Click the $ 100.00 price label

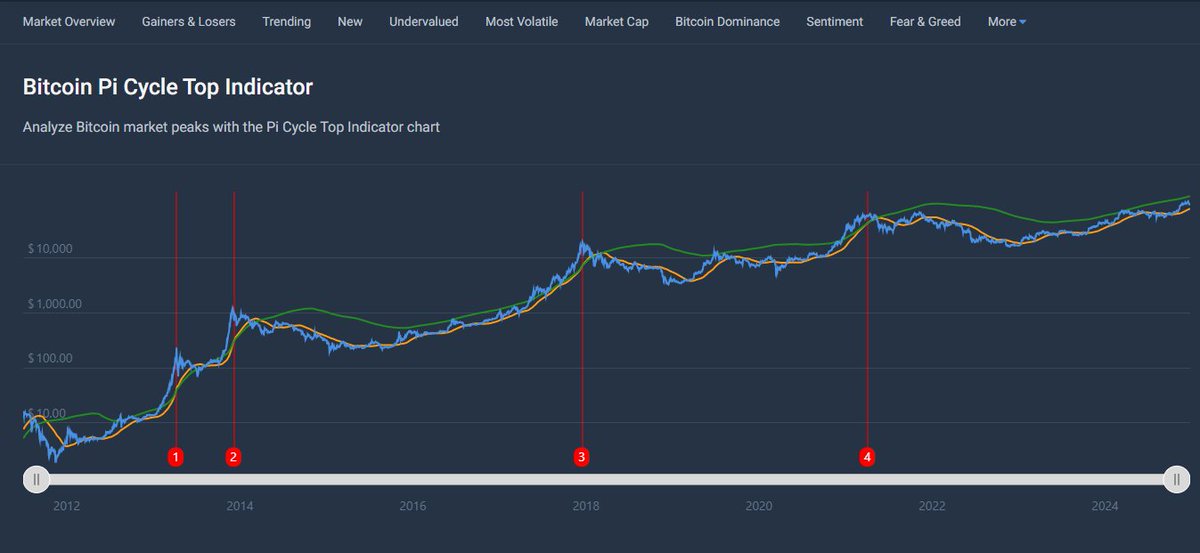coord(52,358)
